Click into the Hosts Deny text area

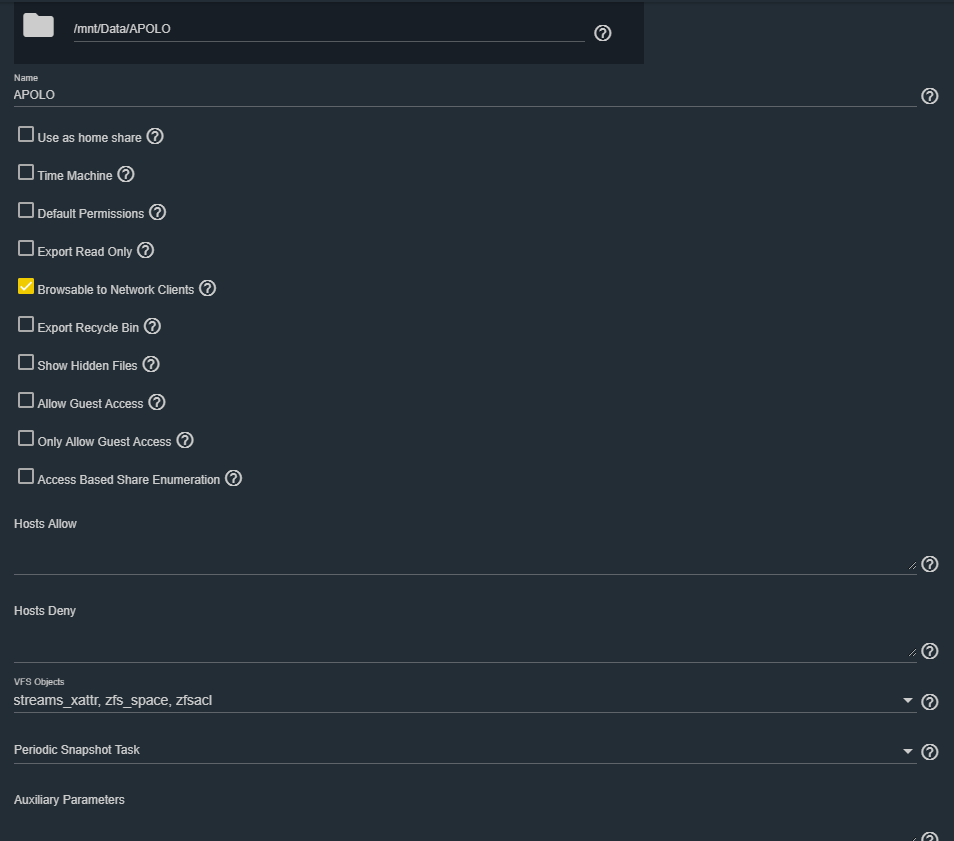(x=465, y=643)
